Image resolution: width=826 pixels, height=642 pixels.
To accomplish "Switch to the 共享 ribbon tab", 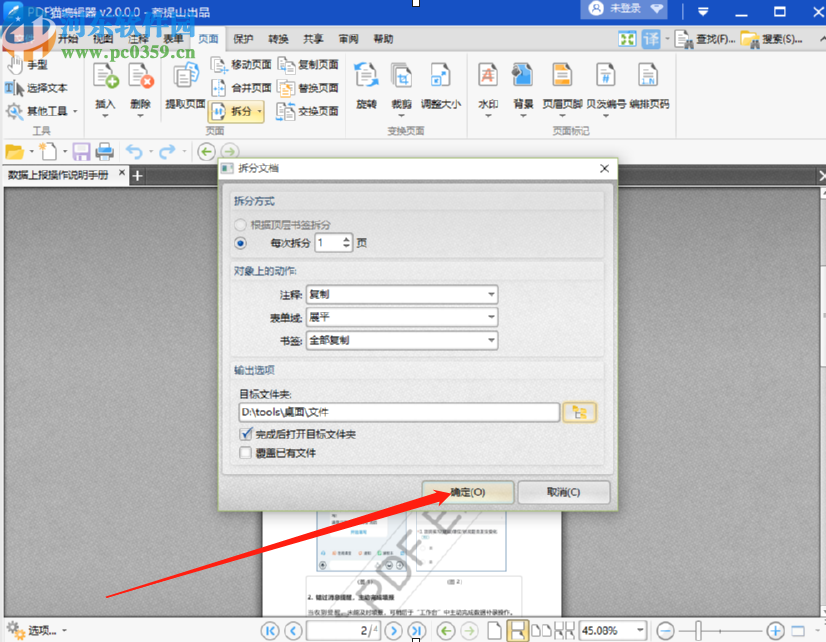I will click(x=313, y=39).
